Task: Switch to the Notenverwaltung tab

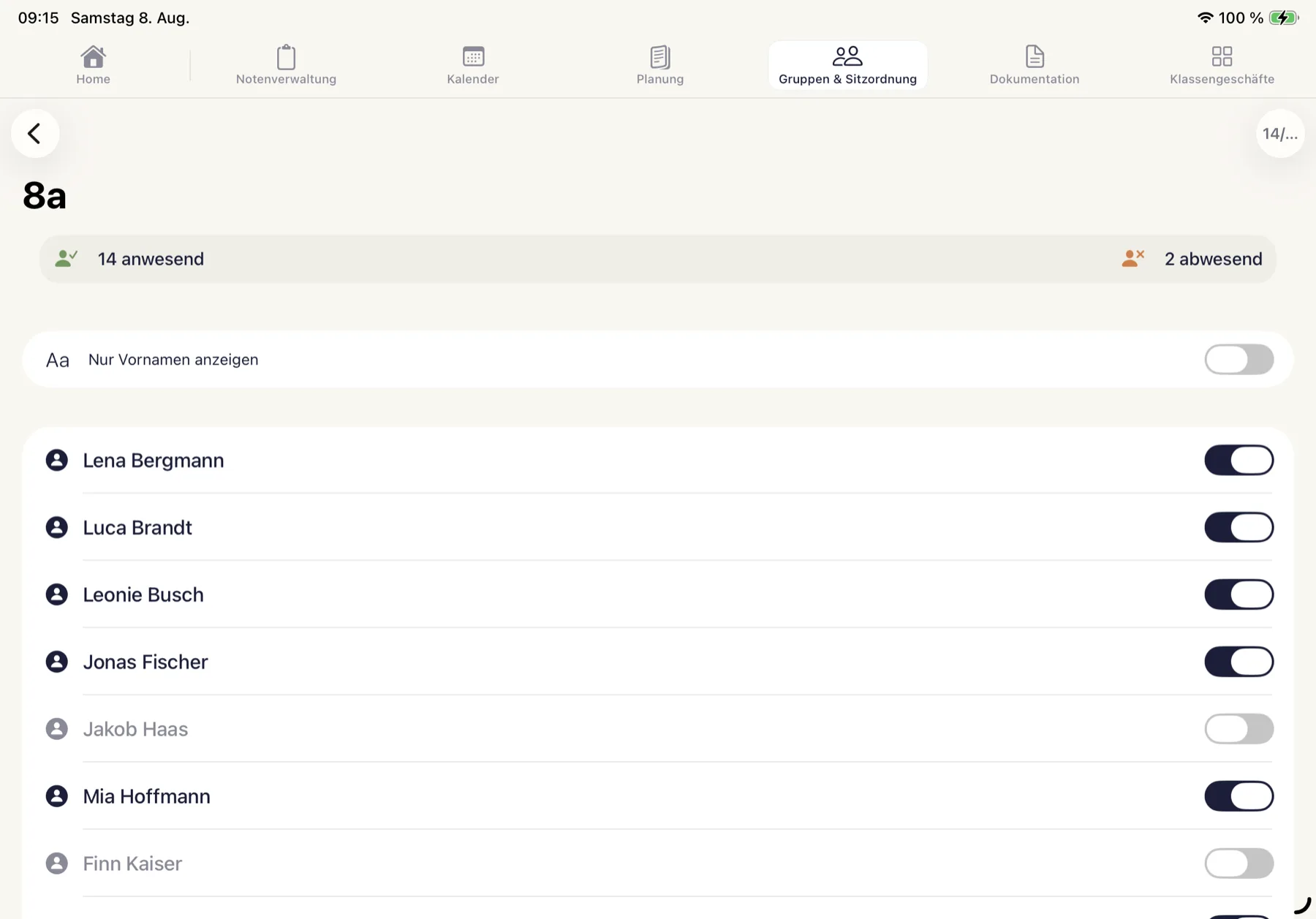Action: click(x=286, y=65)
